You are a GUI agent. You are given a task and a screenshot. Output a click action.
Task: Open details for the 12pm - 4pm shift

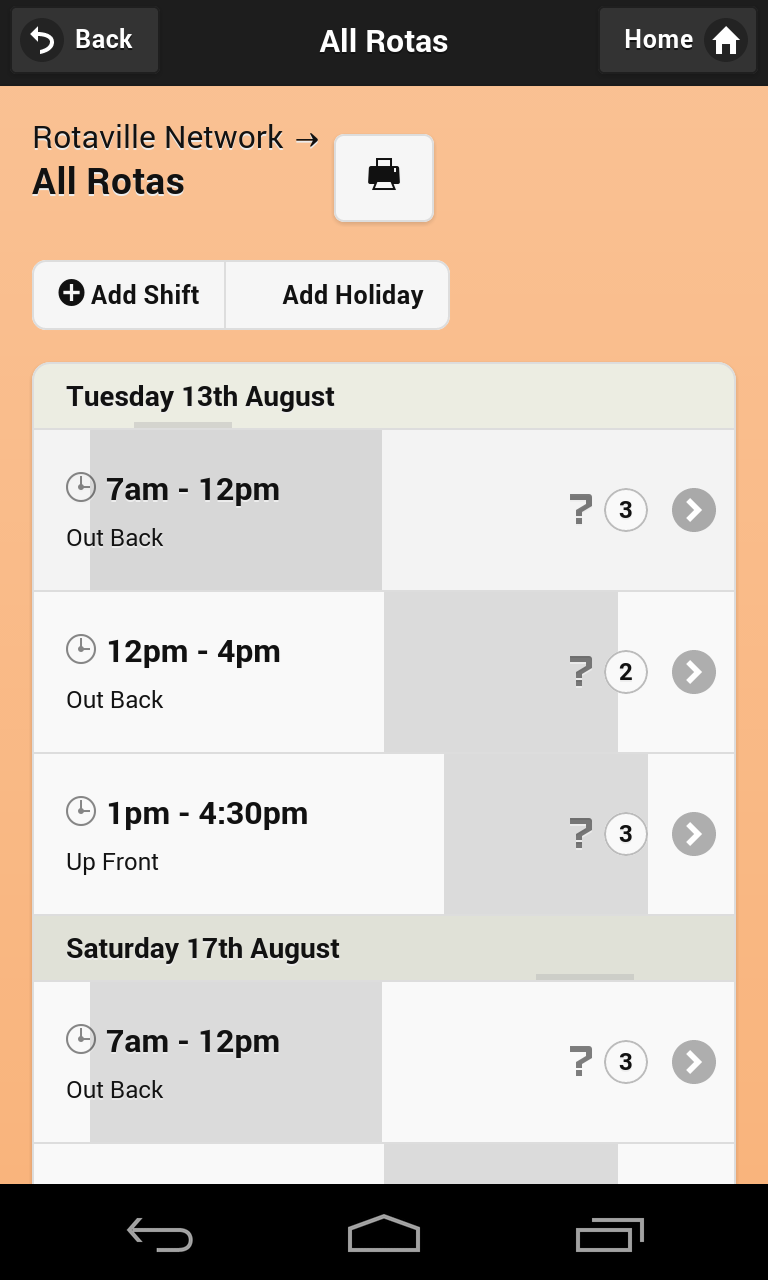pos(693,672)
